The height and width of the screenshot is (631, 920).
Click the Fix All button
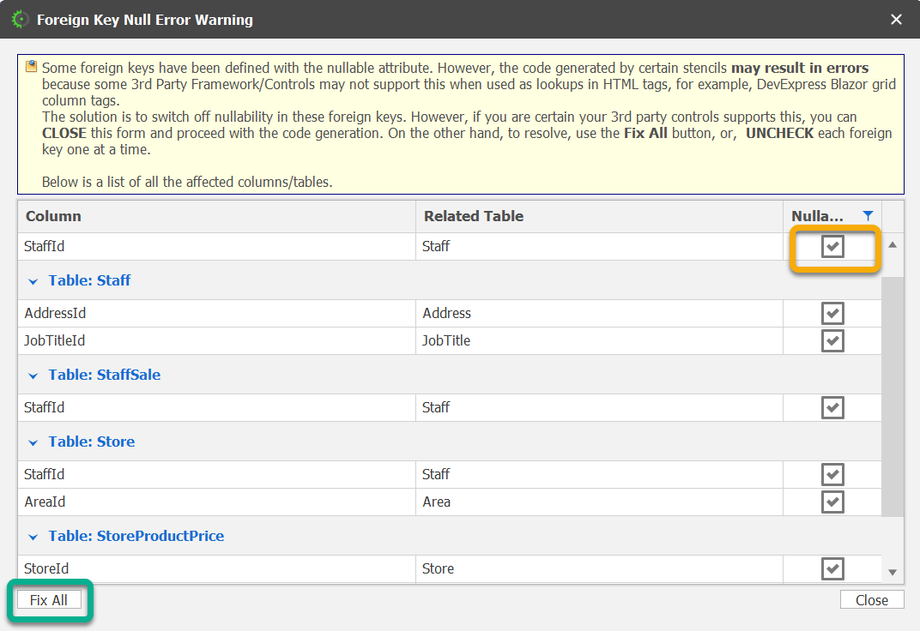pyautogui.click(x=49, y=600)
